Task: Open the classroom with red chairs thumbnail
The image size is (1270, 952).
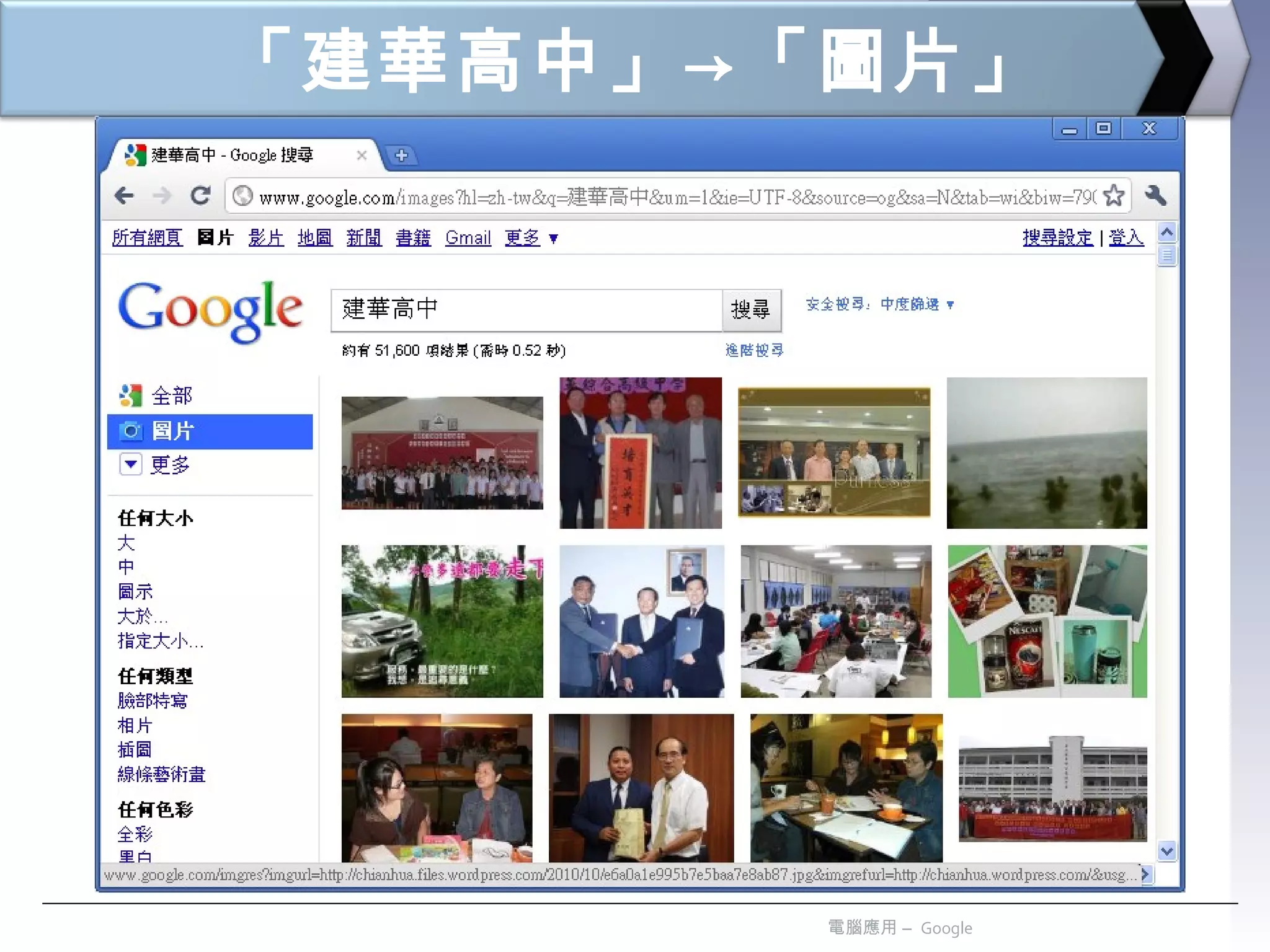Action: (x=836, y=621)
